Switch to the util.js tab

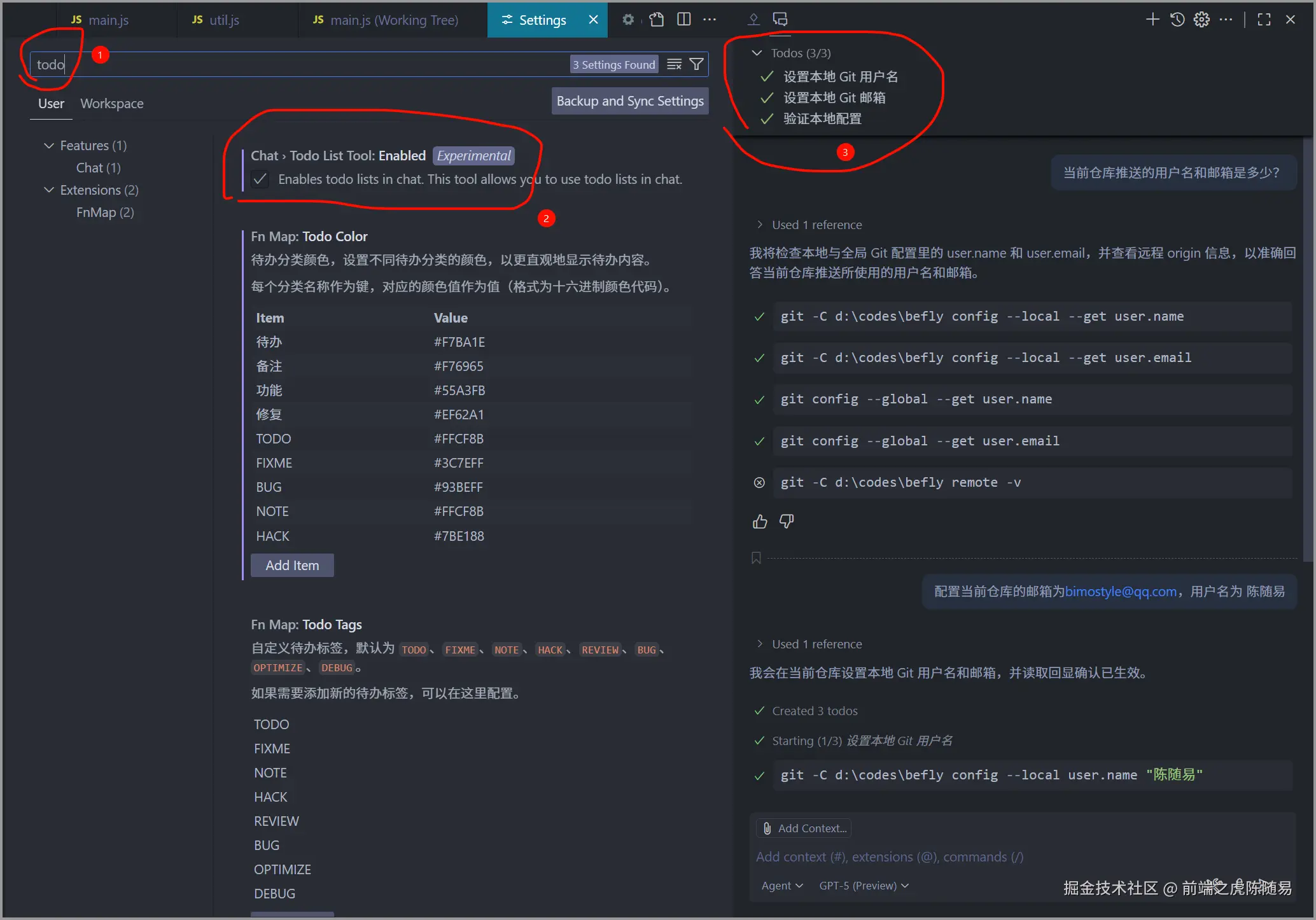pyautogui.click(x=223, y=20)
